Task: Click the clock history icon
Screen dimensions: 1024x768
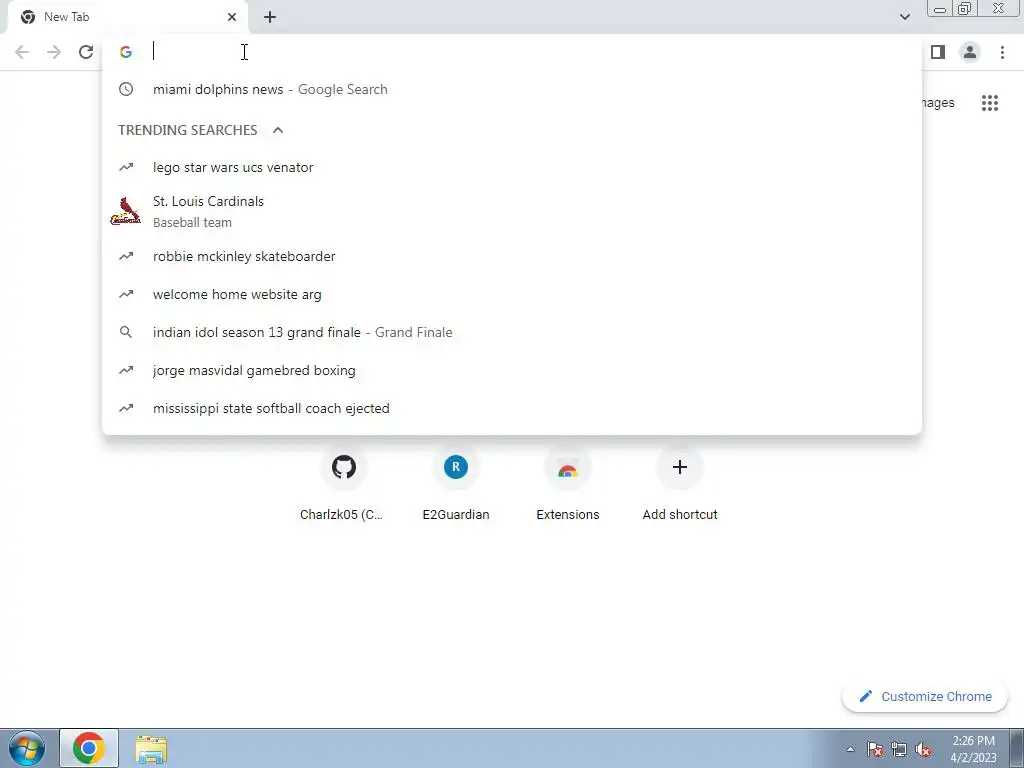Action: [126, 89]
